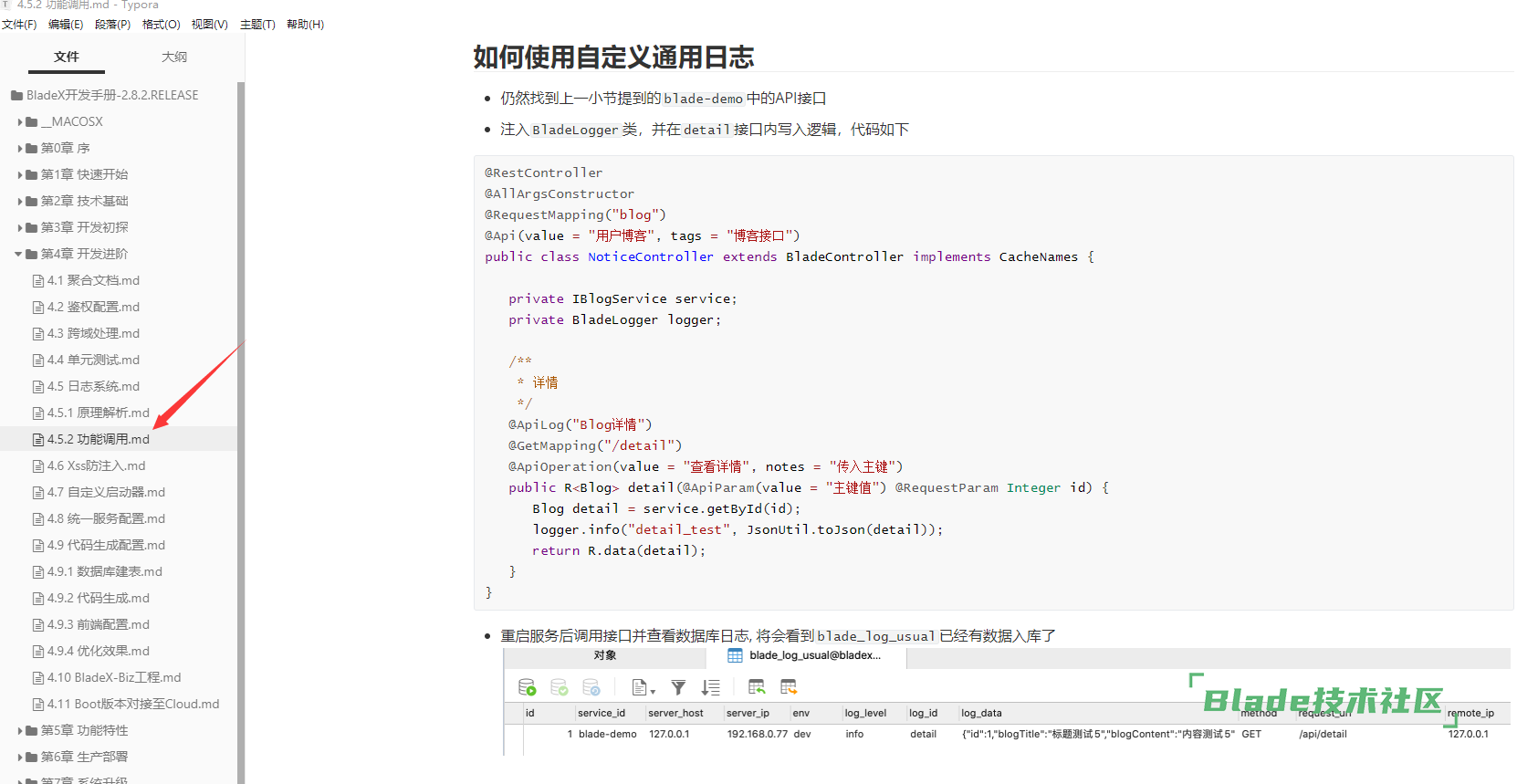Click file icon of 4.7 自定义启动器.md
The image size is (1538, 784).
(38, 493)
